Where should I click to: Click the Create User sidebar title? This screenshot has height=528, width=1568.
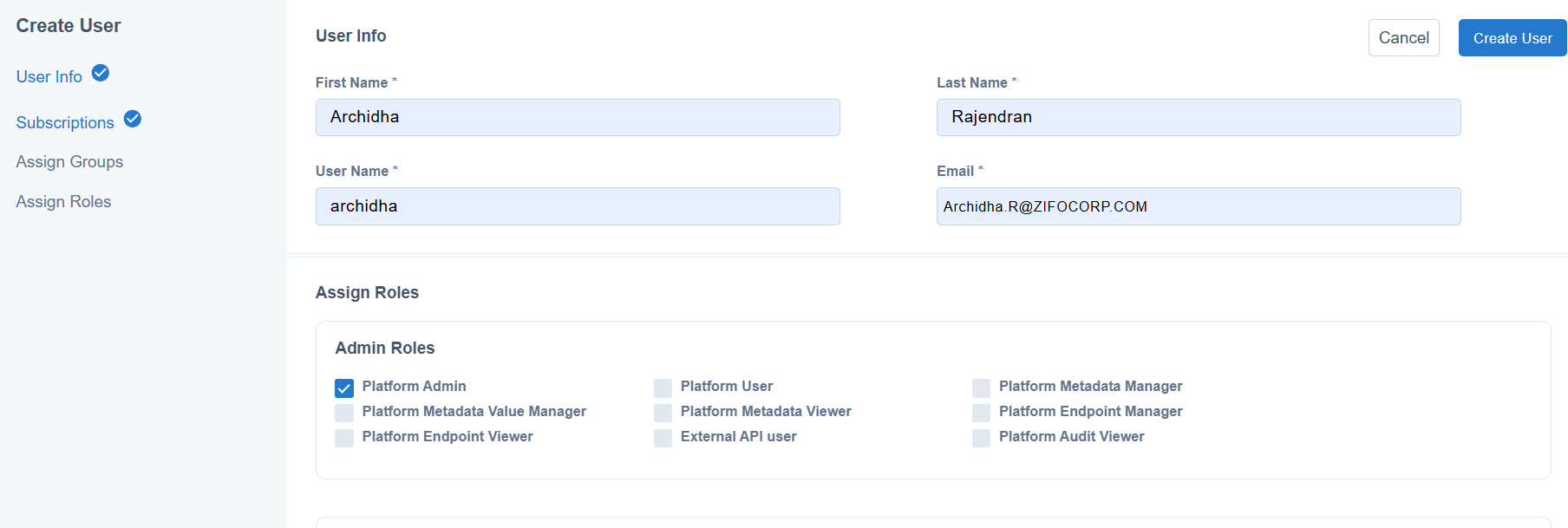[69, 25]
